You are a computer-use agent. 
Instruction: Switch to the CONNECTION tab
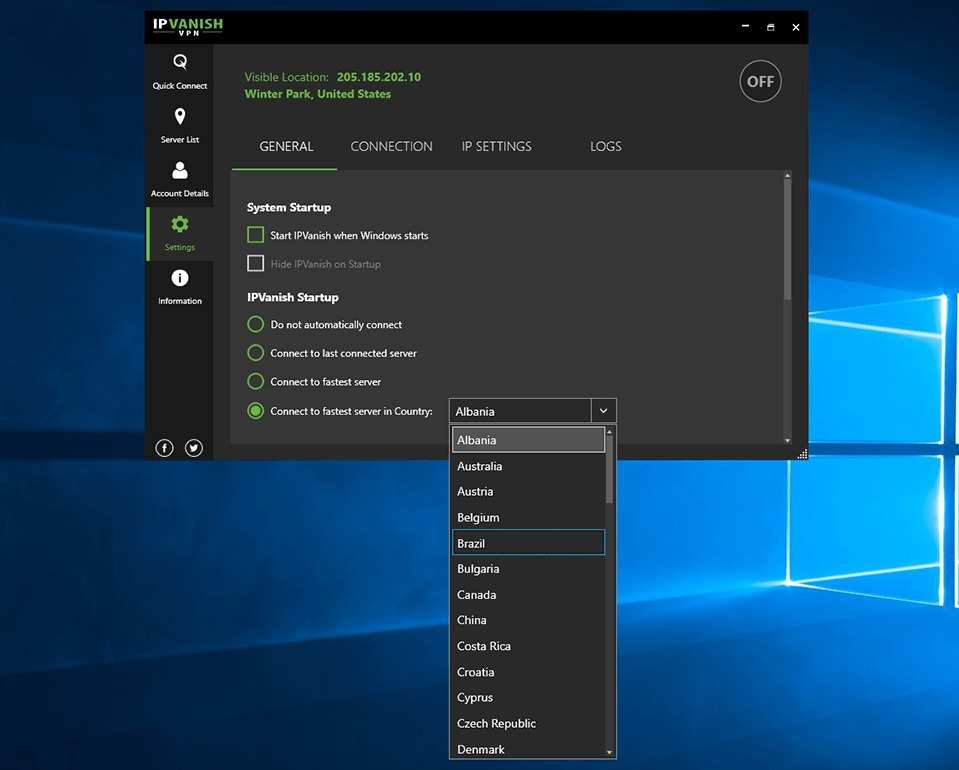(391, 147)
